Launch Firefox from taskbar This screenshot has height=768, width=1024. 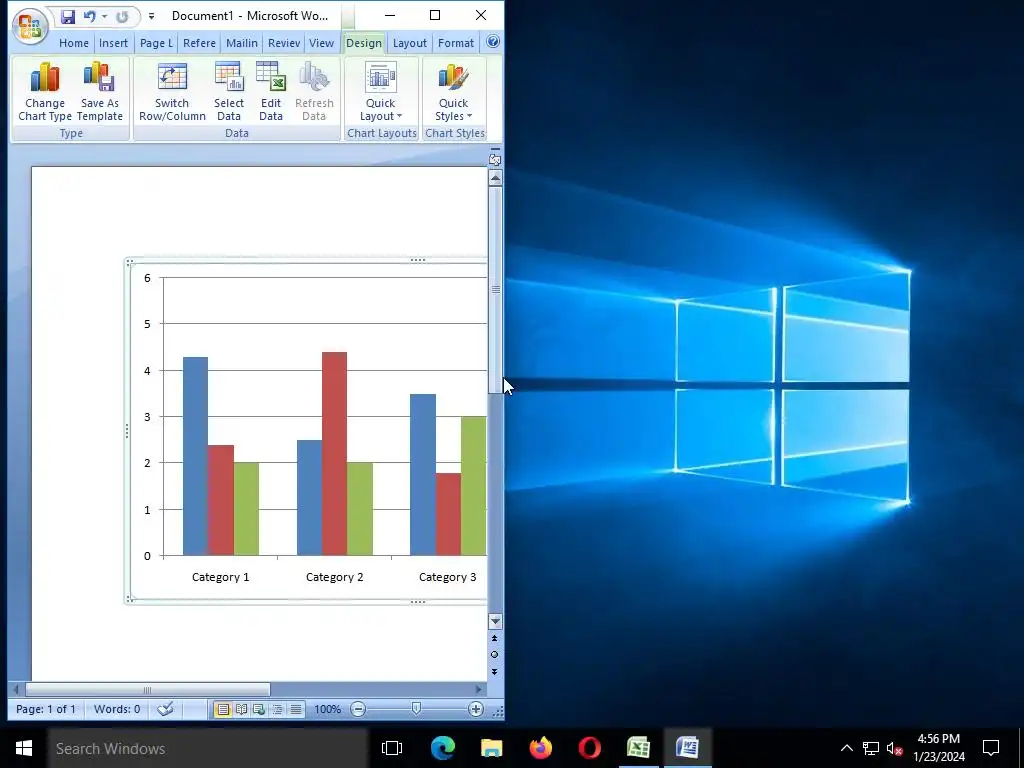pos(541,748)
